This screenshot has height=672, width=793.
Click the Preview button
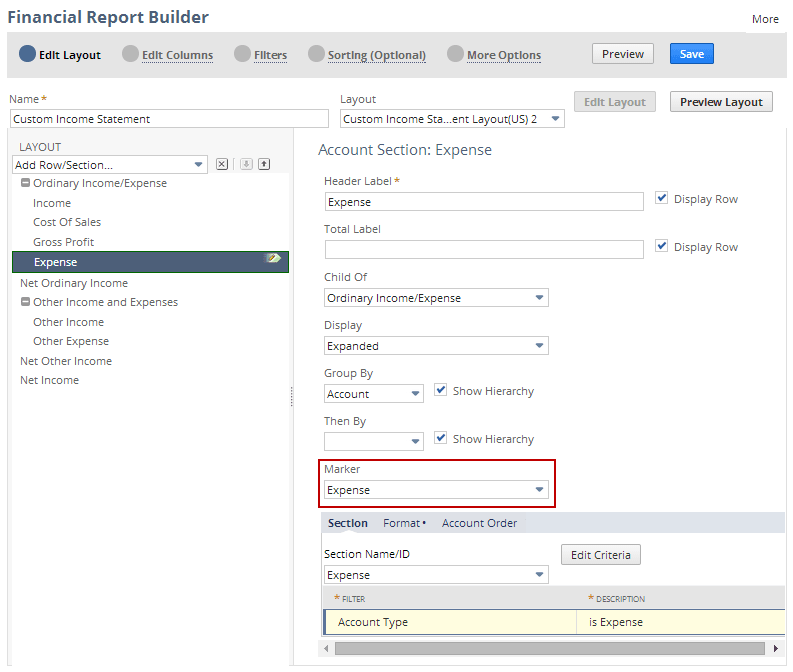[623, 54]
